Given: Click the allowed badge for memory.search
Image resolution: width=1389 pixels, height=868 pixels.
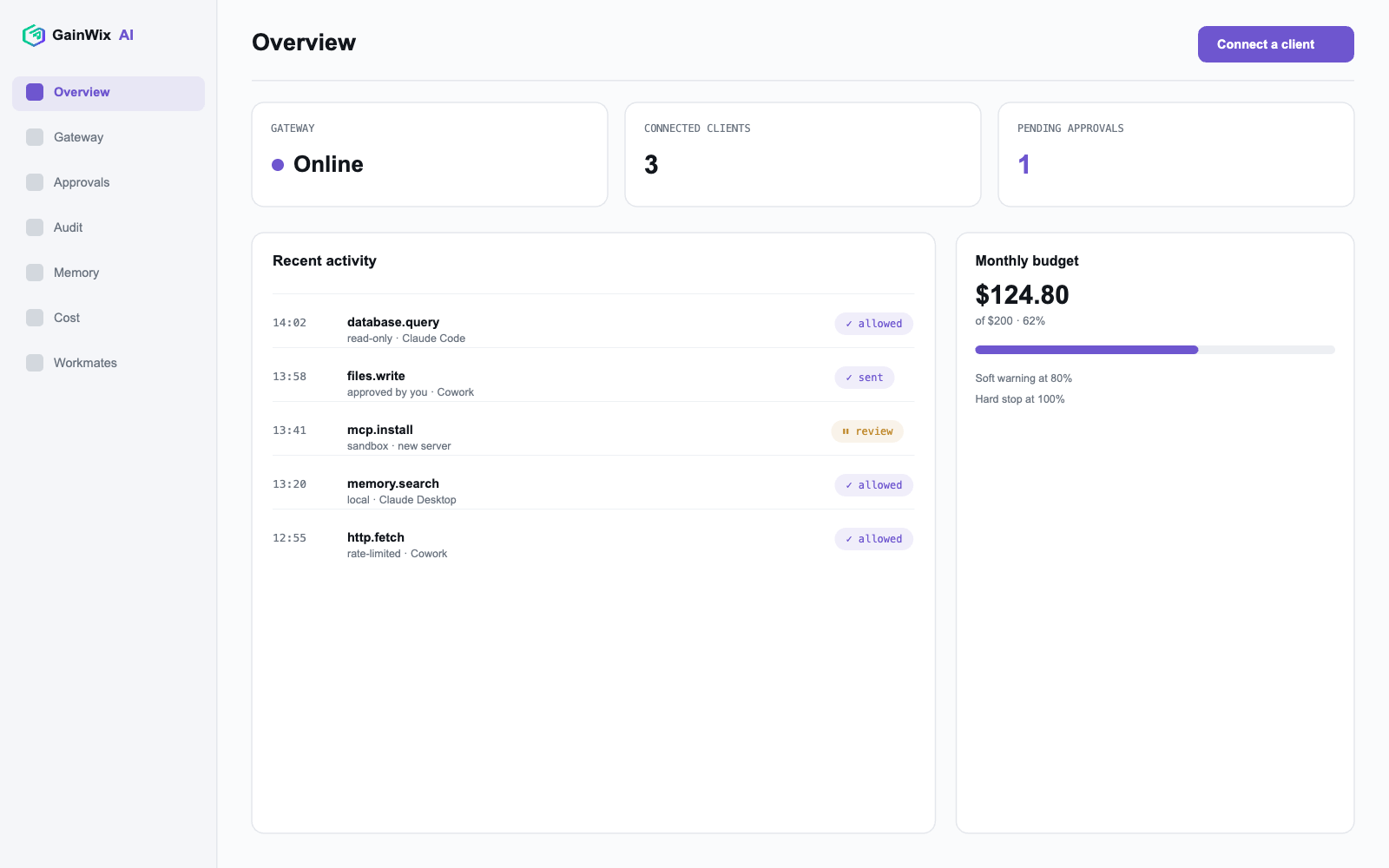Looking at the screenshot, I should tap(873, 485).
